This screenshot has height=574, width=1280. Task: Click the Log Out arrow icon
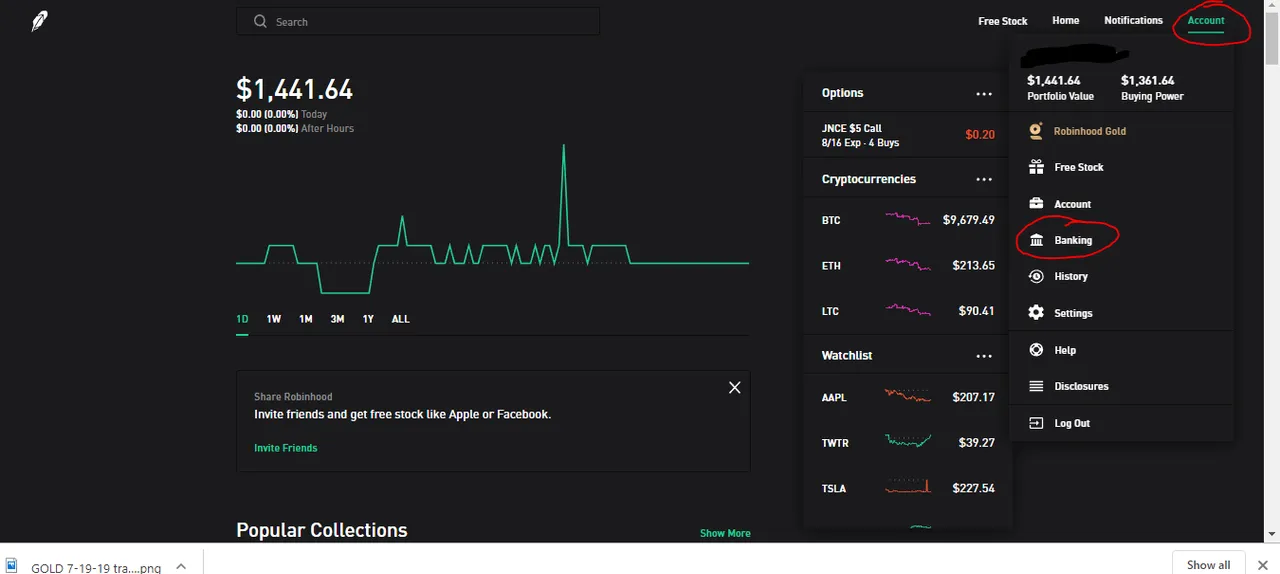pyautogui.click(x=1036, y=423)
